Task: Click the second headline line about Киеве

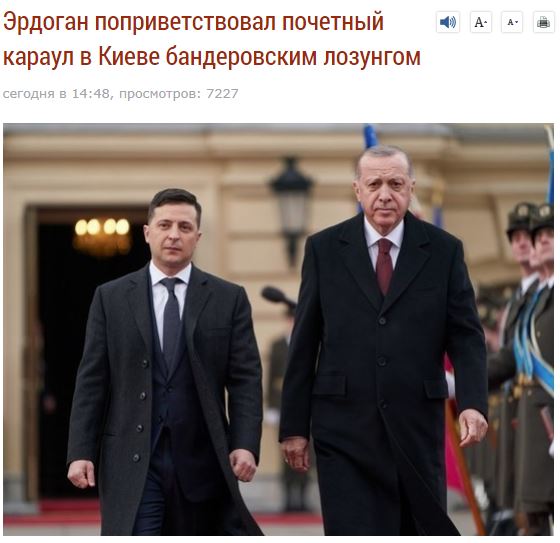Action: pyautogui.click(x=211, y=56)
